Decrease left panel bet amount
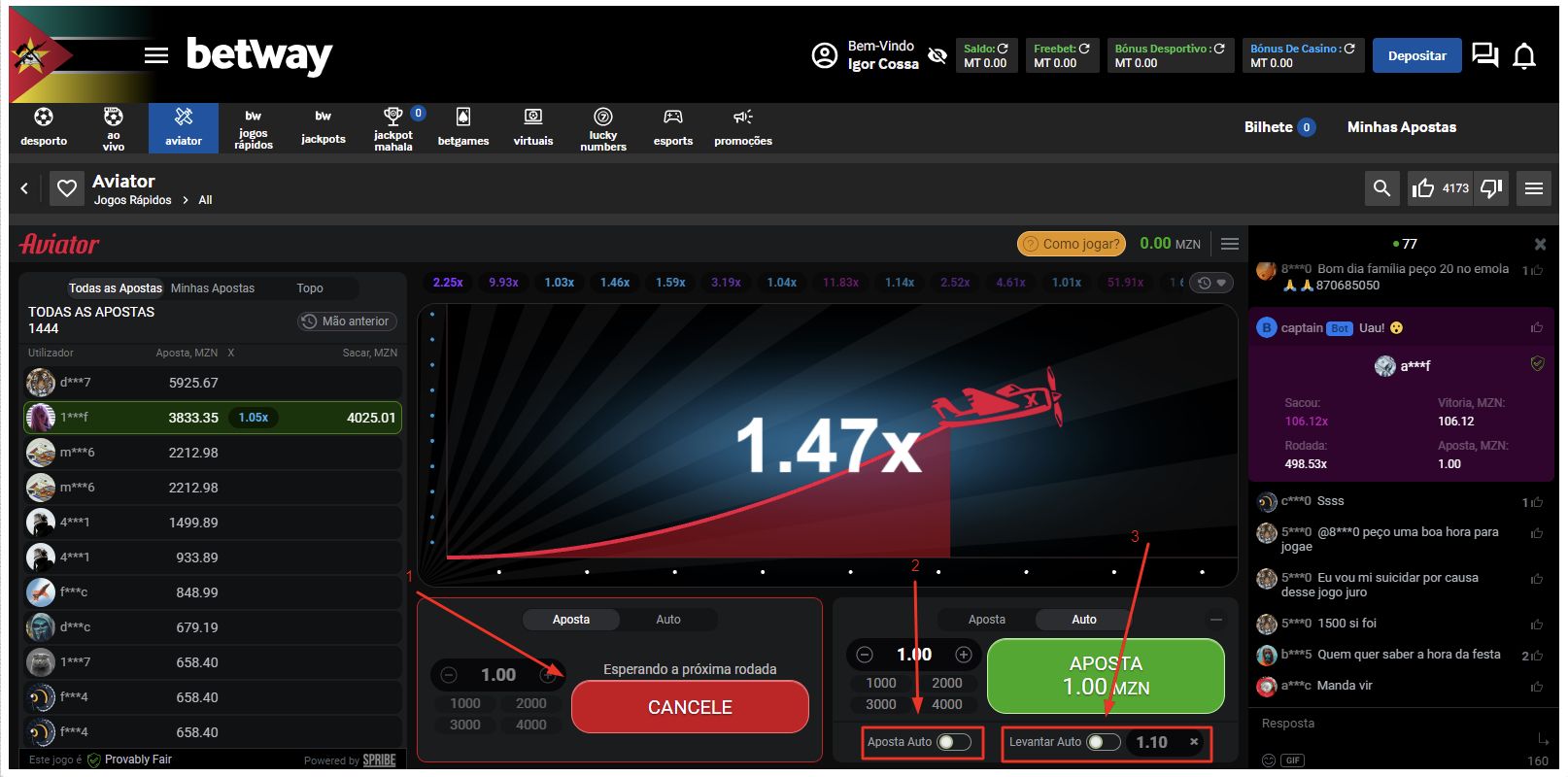 pyautogui.click(x=449, y=675)
